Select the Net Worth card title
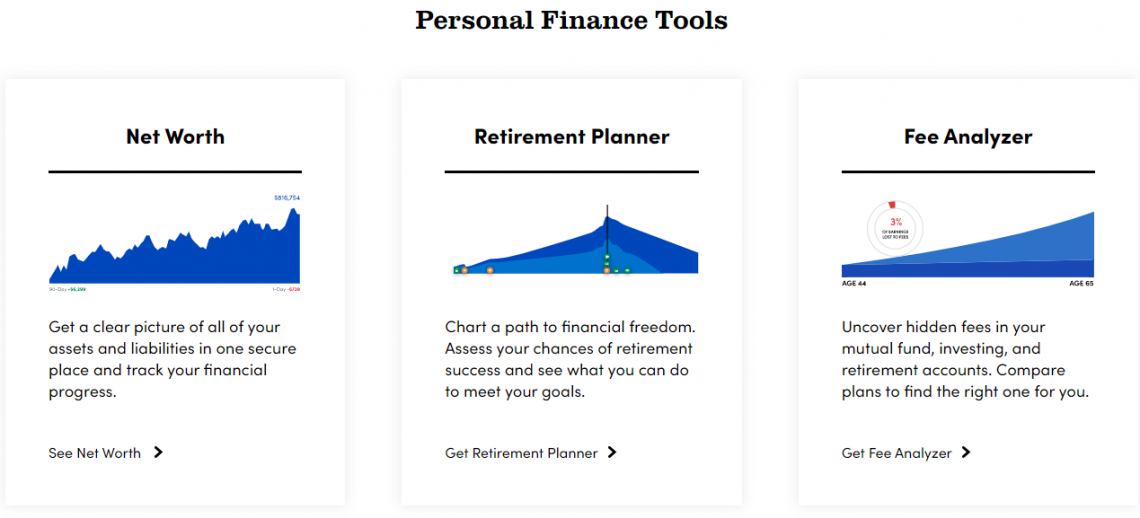 click(x=175, y=137)
